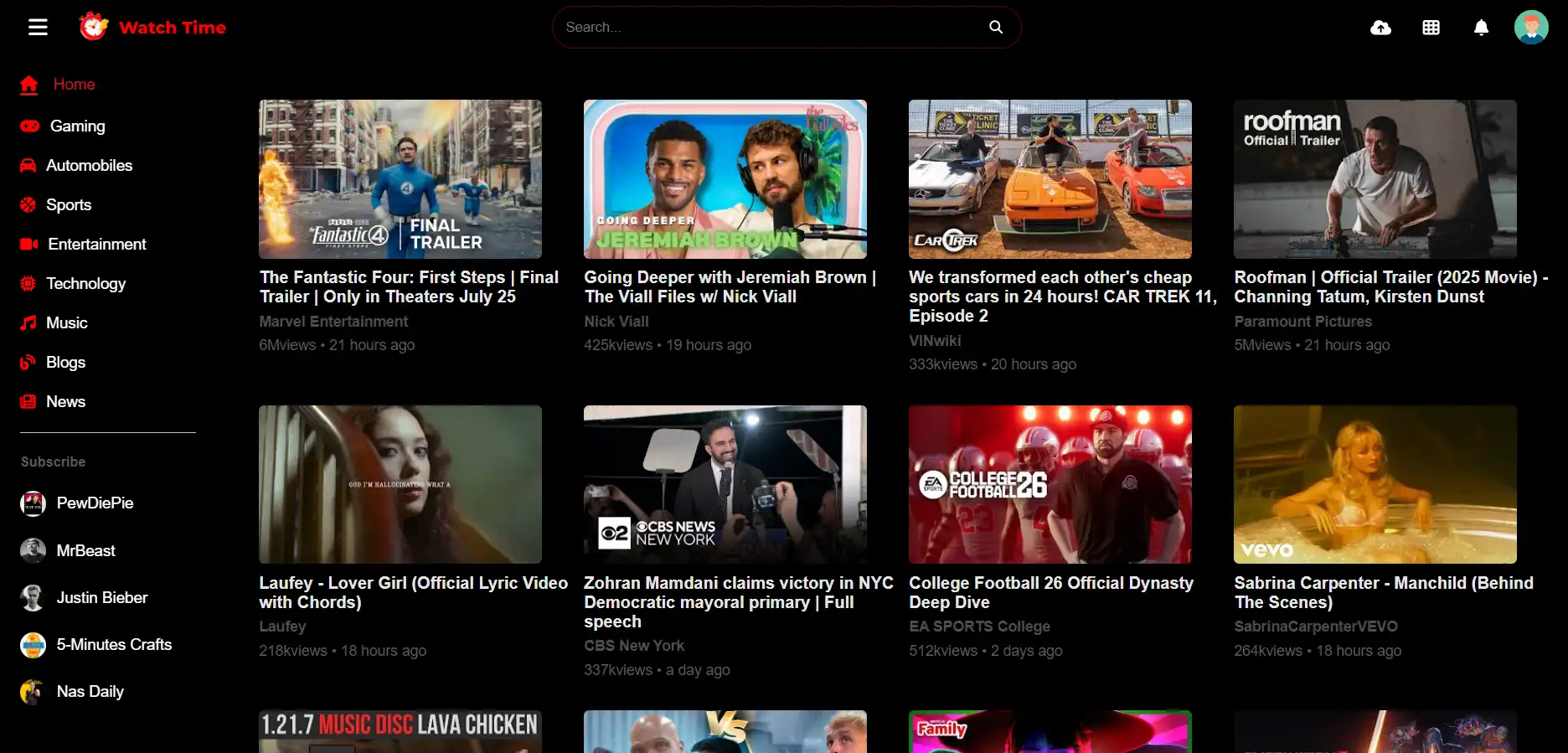The image size is (1568, 753).
Task: Click VINwiki channel name
Action: coord(935,341)
